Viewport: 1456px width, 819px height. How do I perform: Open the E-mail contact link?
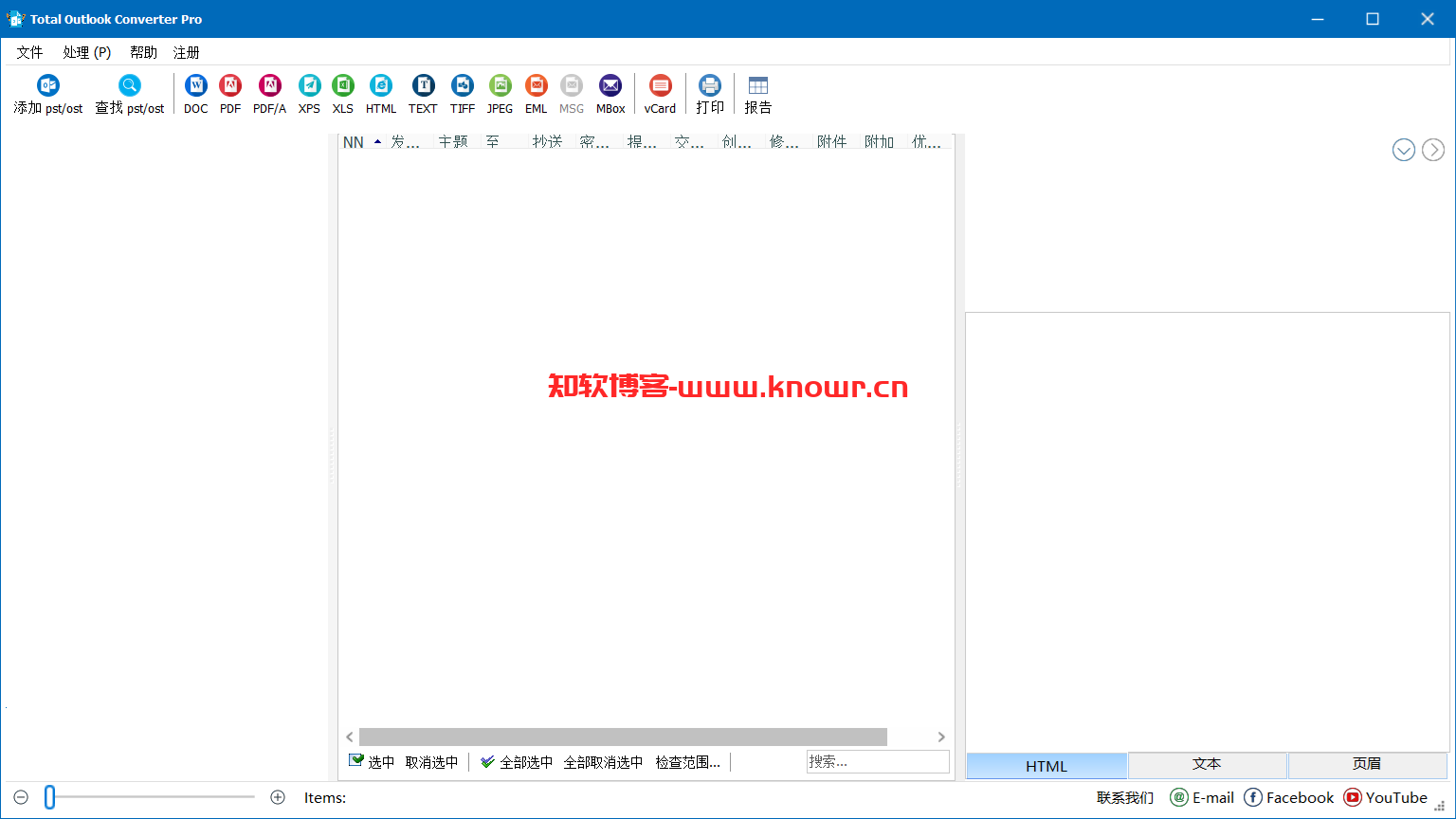point(1202,797)
